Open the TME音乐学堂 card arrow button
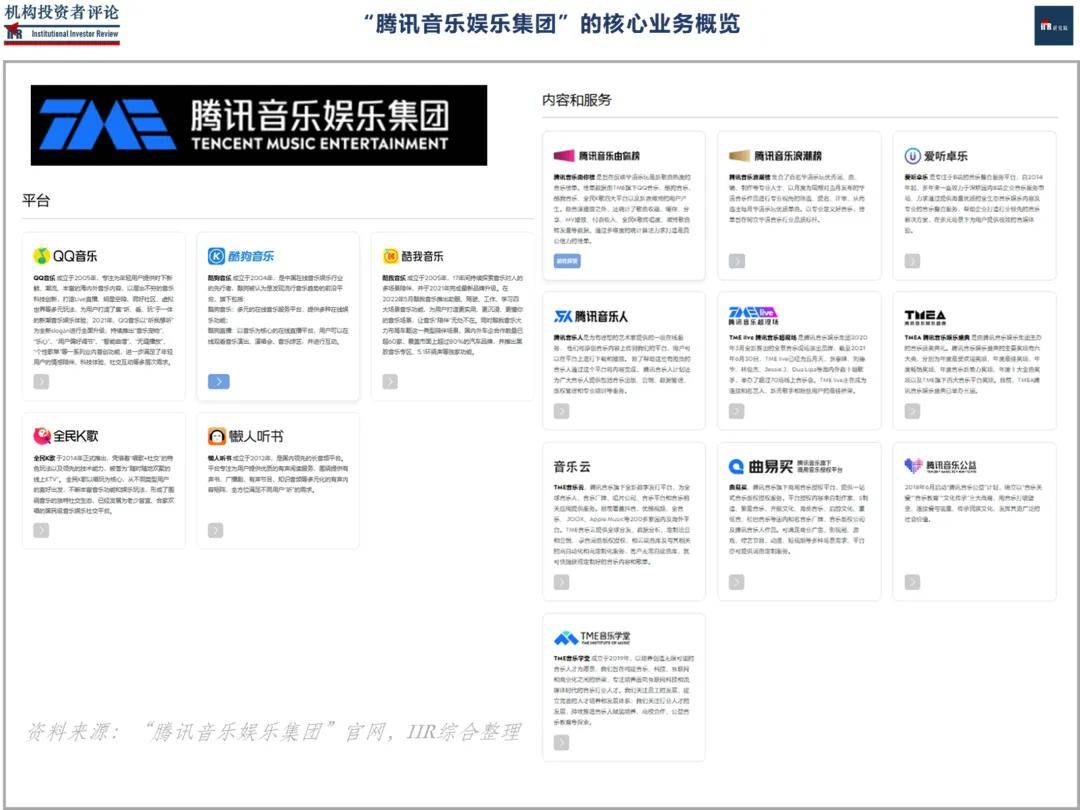 [561, 742]
